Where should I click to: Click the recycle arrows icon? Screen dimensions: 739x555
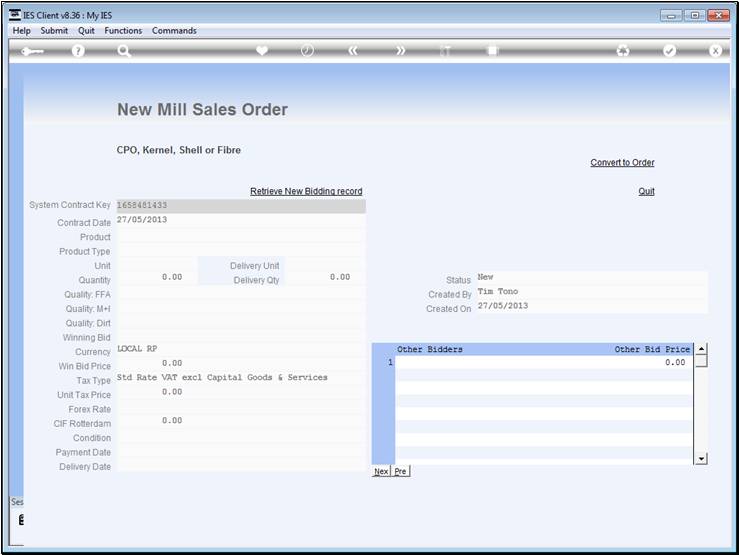pos(623,51)
